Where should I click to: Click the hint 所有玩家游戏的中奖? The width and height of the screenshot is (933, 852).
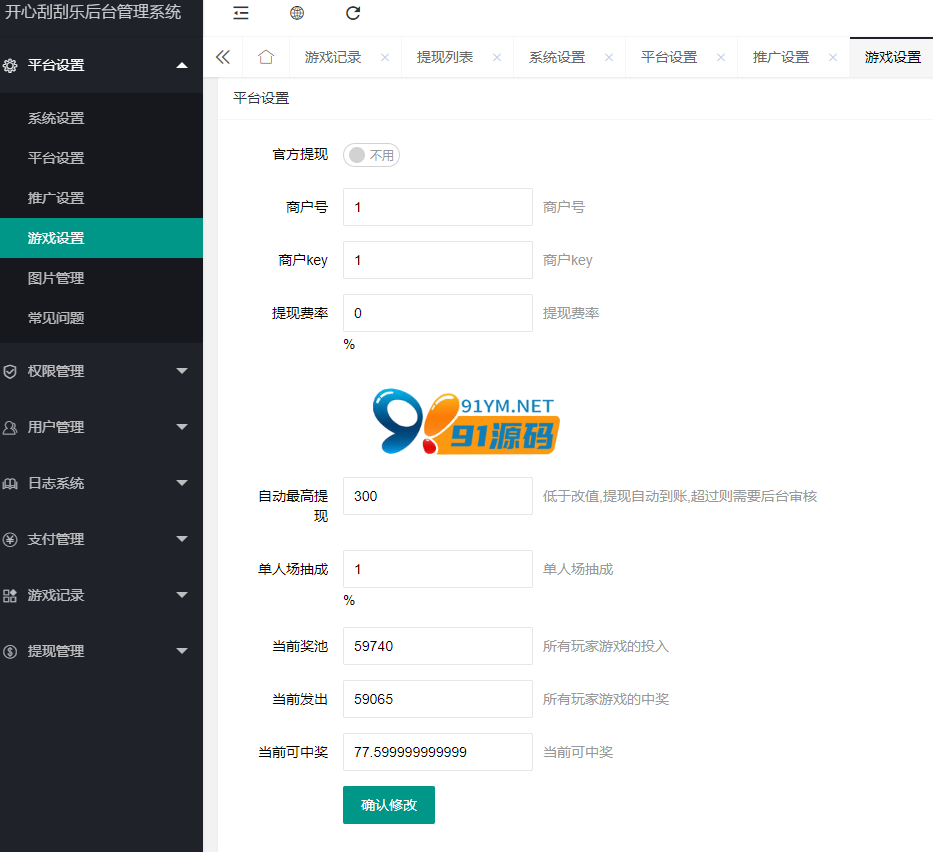click(606, 699)
